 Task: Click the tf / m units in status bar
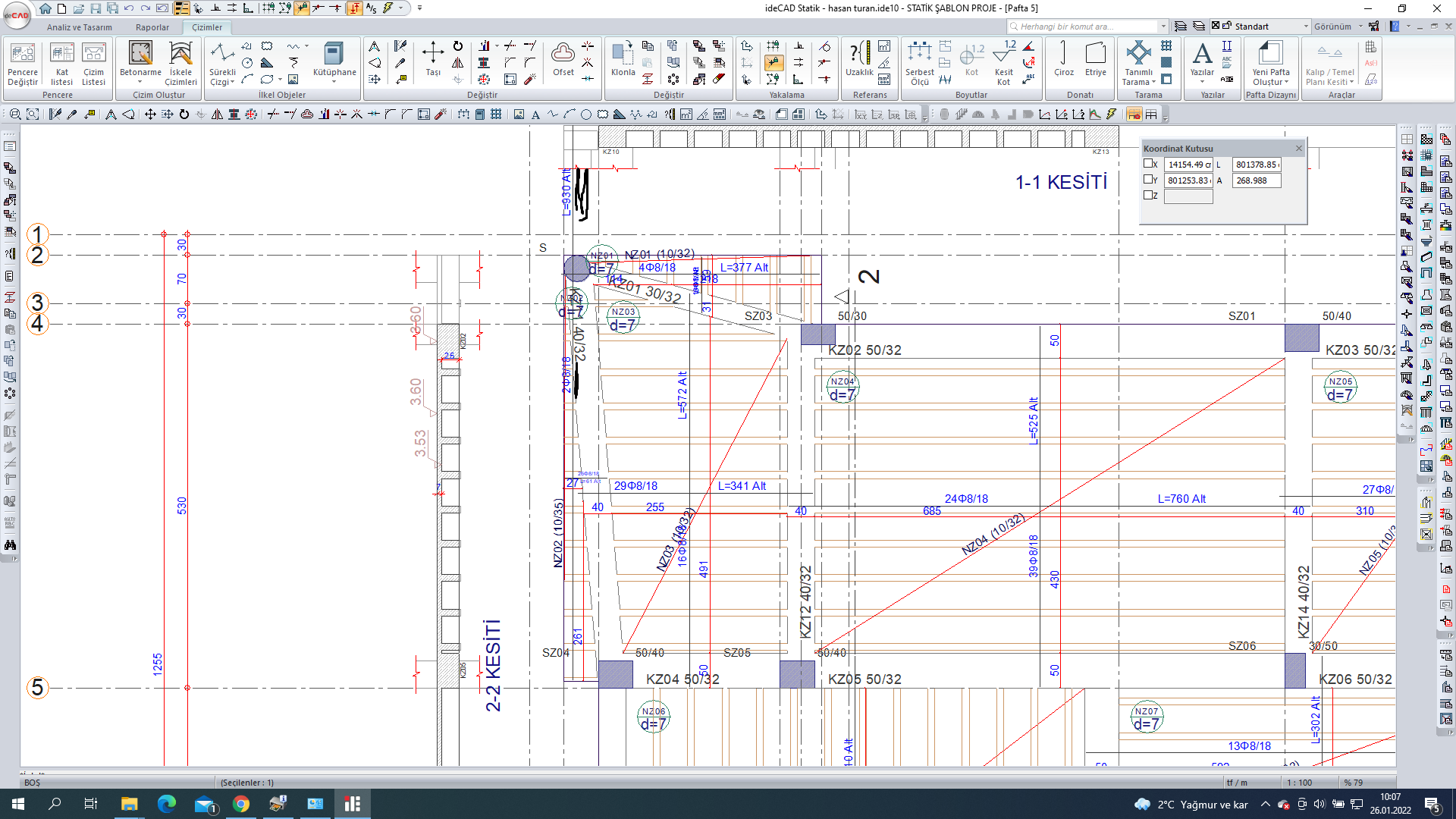1237,783
